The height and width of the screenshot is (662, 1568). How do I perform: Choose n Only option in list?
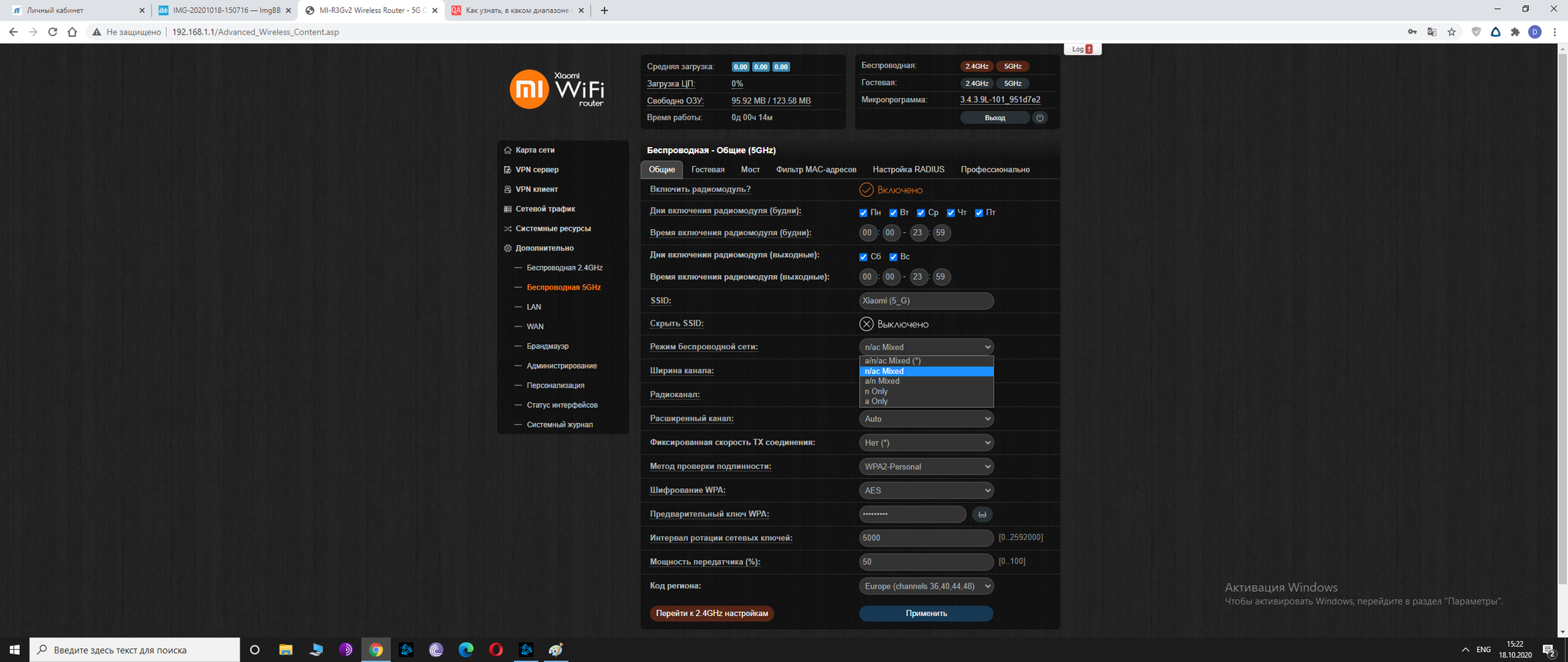pos(926,392)
